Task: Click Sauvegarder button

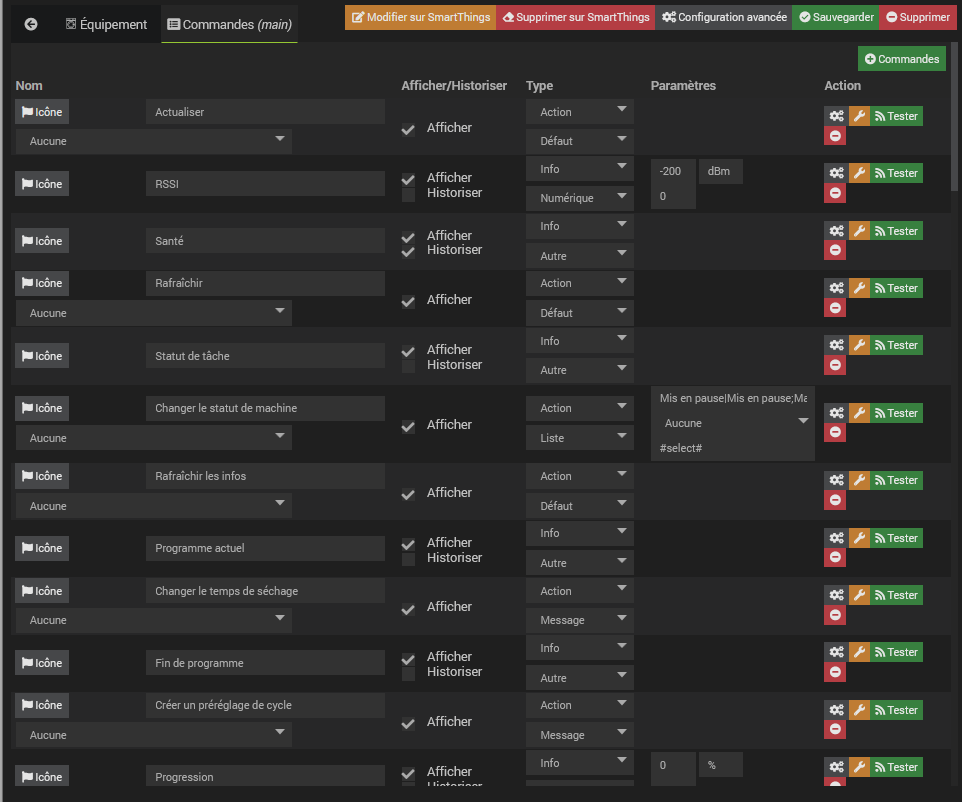Action: [x=836, y=17]
